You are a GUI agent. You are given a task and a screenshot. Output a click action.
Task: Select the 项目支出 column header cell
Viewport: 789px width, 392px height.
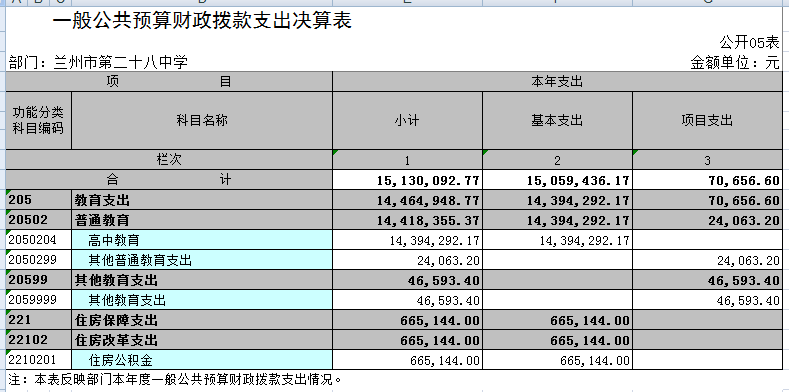707,120
